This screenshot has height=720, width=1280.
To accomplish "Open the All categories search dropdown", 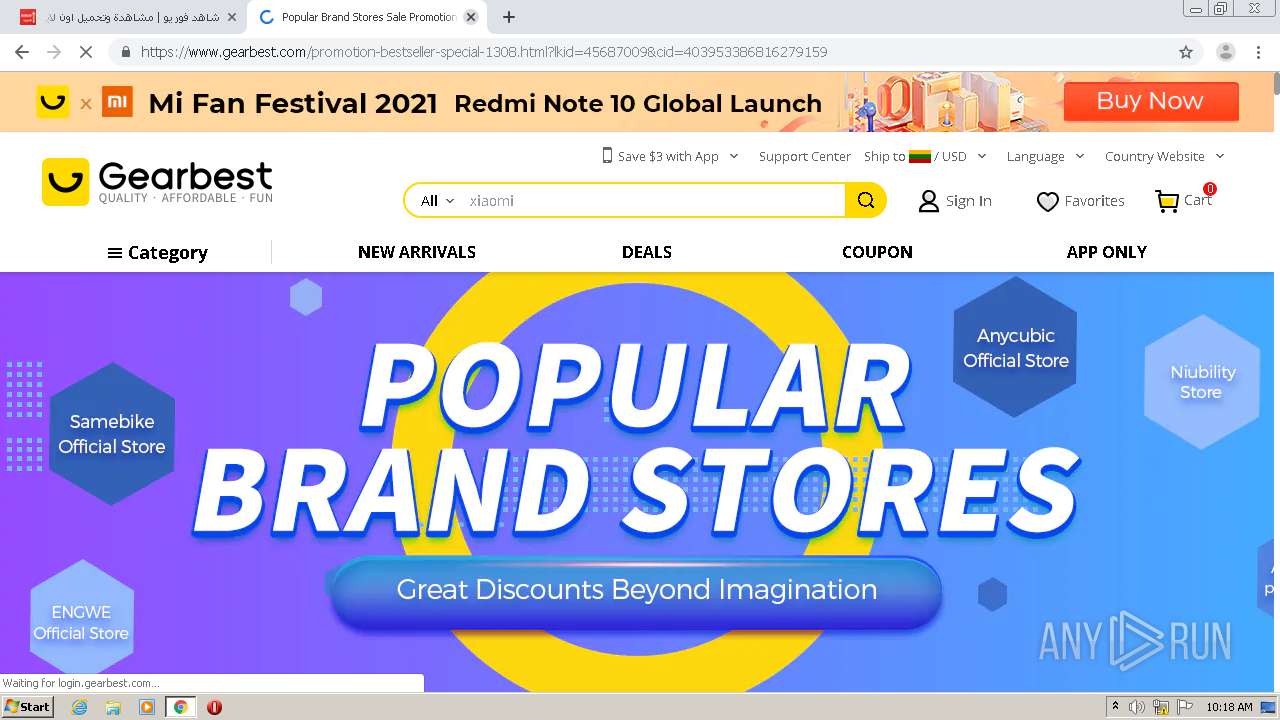I will click(x=437, y=200).
